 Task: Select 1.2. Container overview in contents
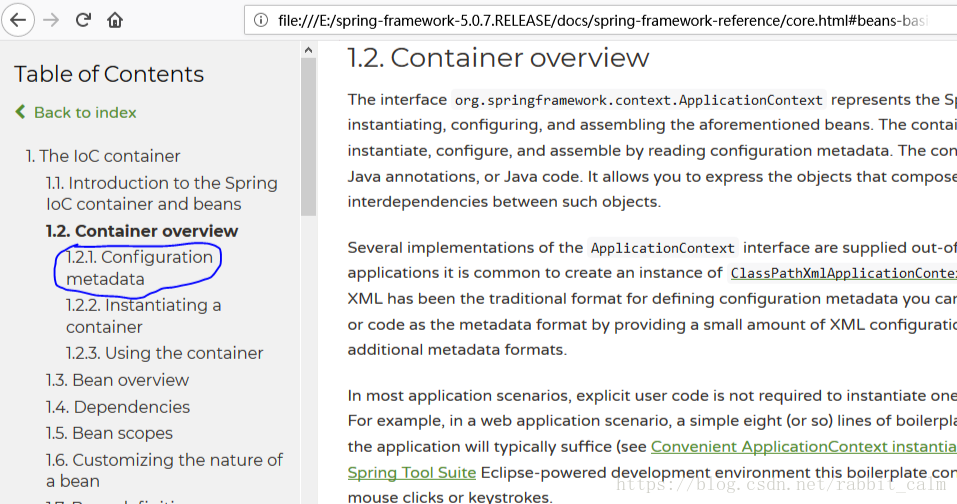(142, 231)
